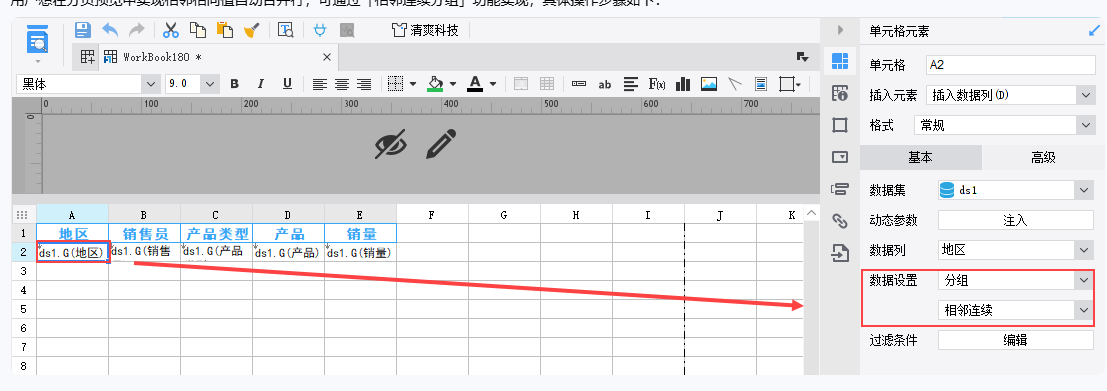This screenshot has width=1107, height=391.
Task: Align cell text right
Action: (x=364, y=84)
